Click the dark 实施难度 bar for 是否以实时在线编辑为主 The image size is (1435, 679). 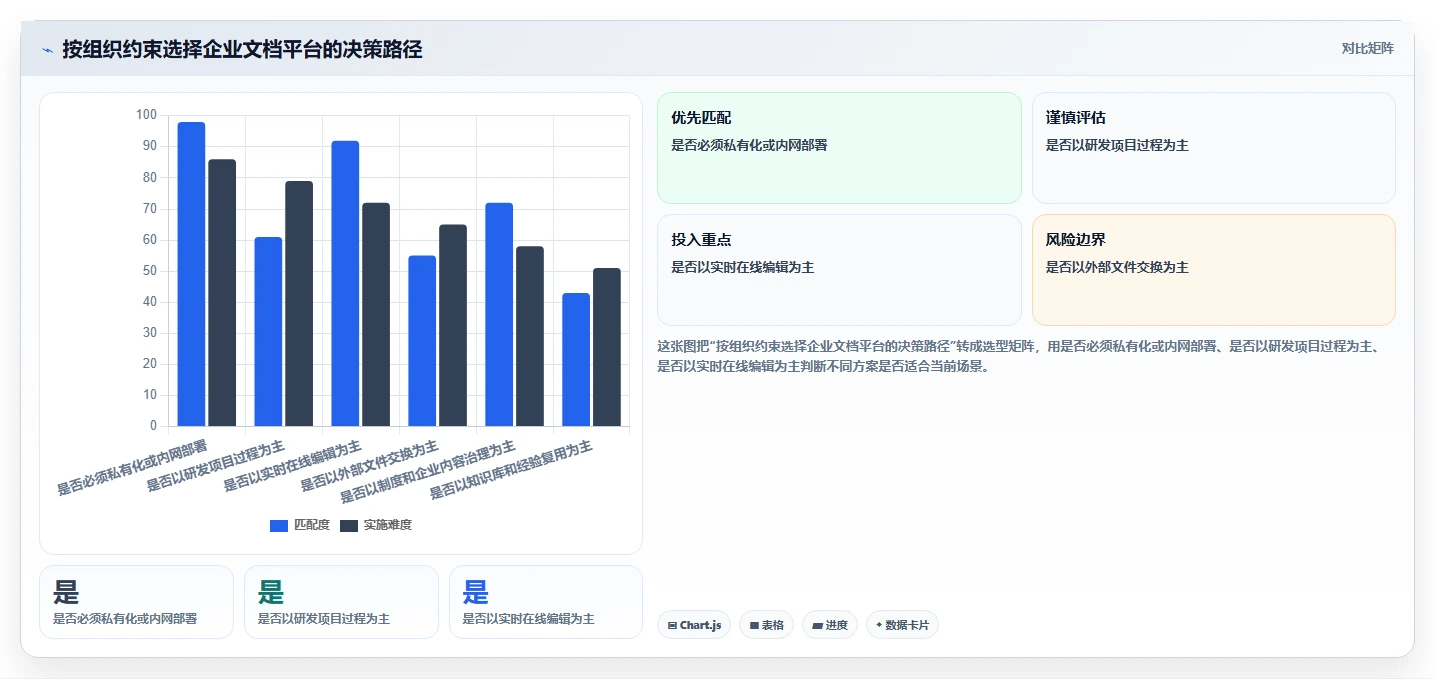(376, 315)
